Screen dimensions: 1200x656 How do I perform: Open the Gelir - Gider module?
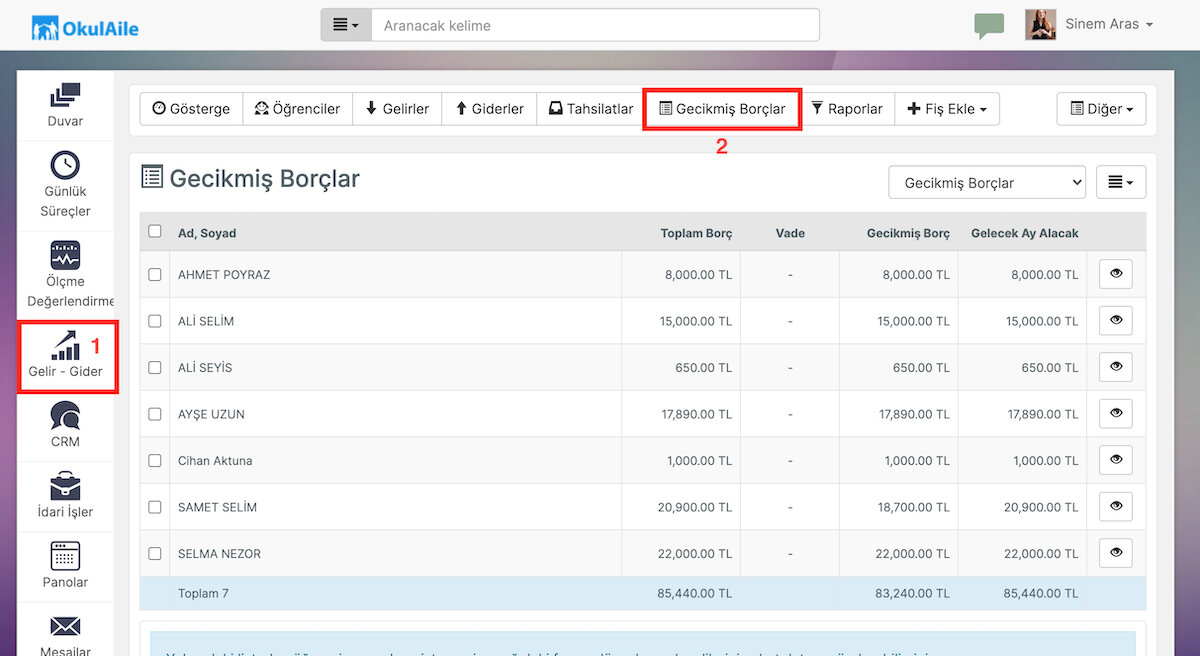pos(66,357)
